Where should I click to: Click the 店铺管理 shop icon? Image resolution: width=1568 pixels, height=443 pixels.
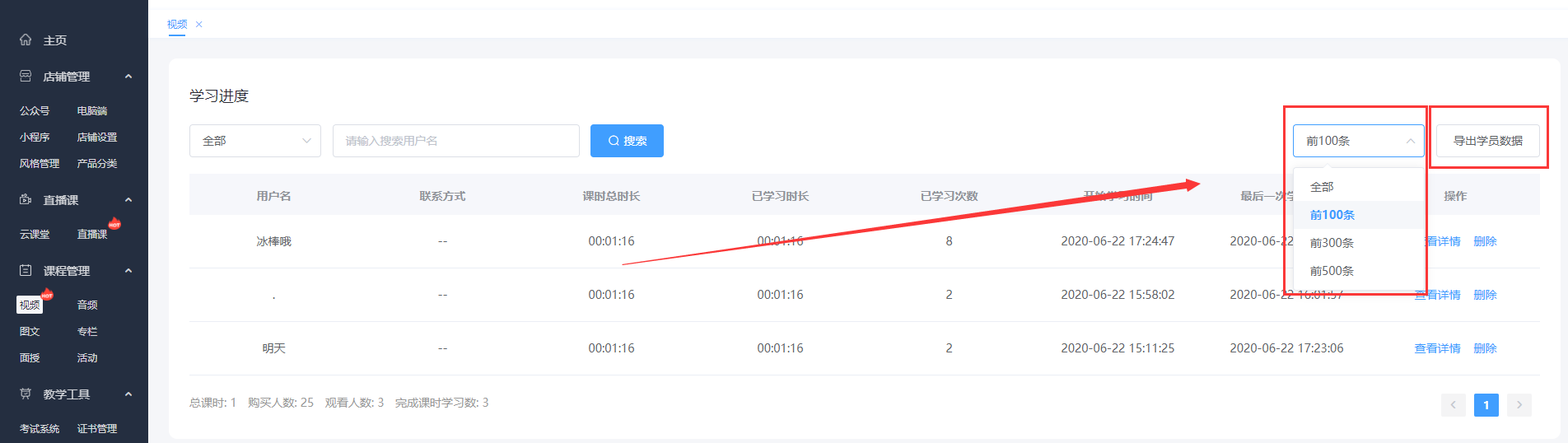26,76
